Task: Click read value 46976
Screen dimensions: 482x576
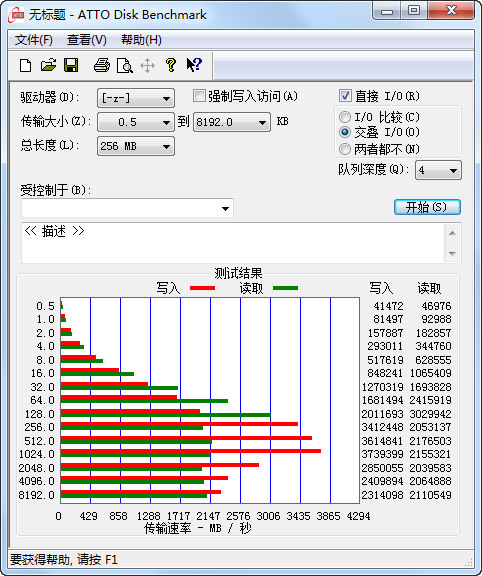Action: point(436,306)
